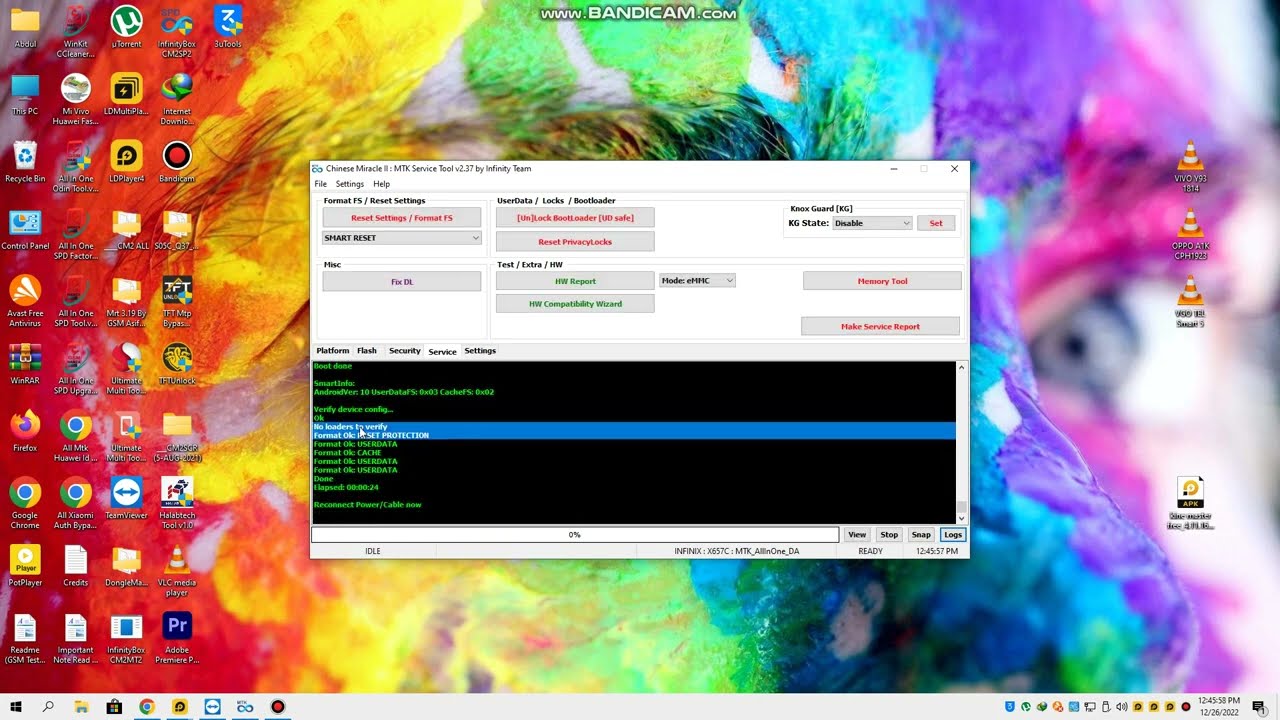The width and height of the screenshot is (1280, 720).
Task: Click the Snap button
Action: (921, 535)
